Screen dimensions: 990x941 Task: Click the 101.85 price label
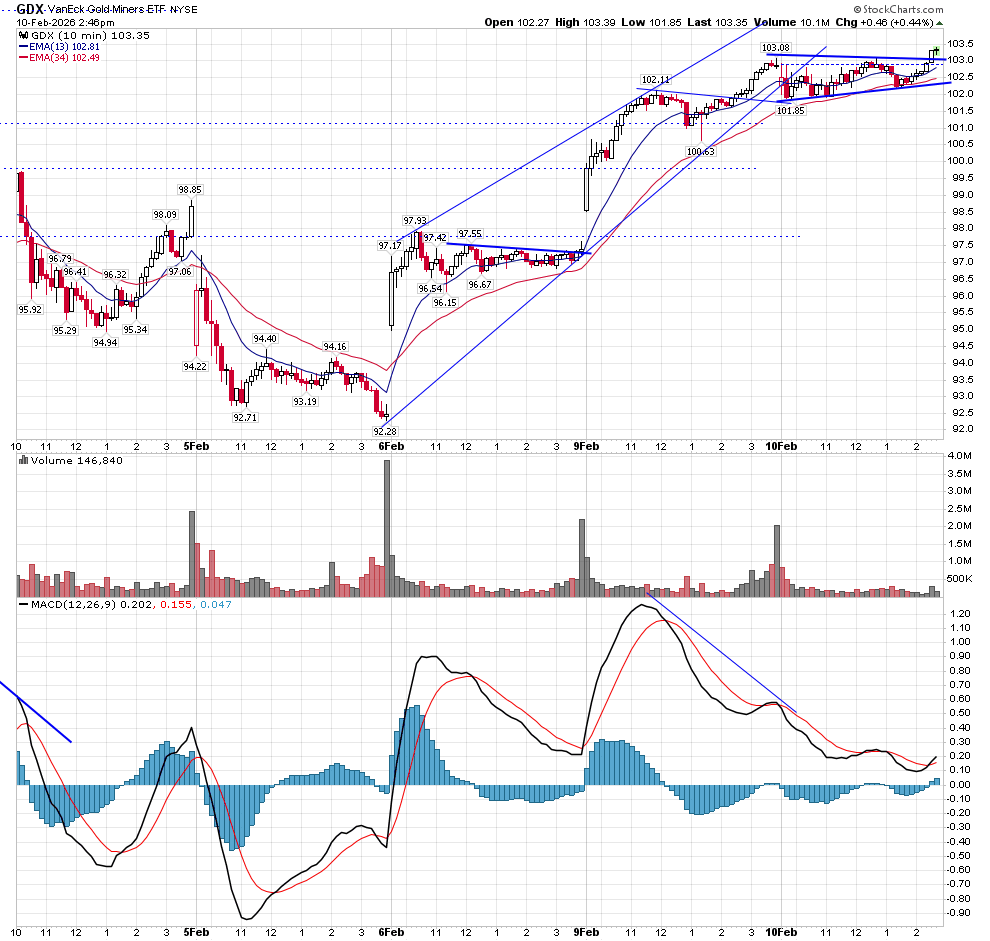point(790,111)
